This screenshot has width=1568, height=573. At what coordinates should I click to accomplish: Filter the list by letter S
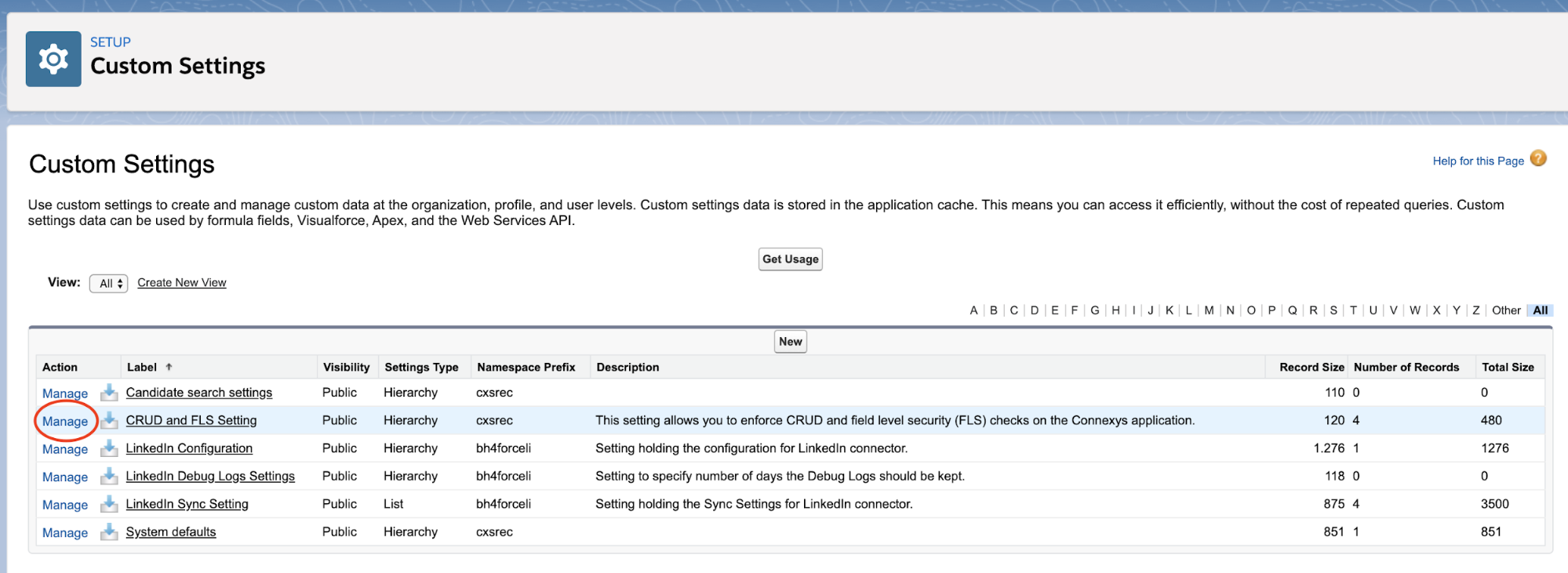point(1333,310)
